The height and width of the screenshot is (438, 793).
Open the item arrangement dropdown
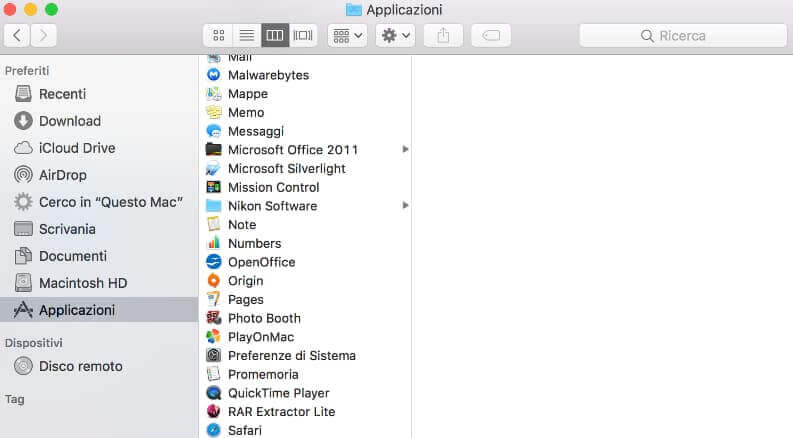point(347,35)
